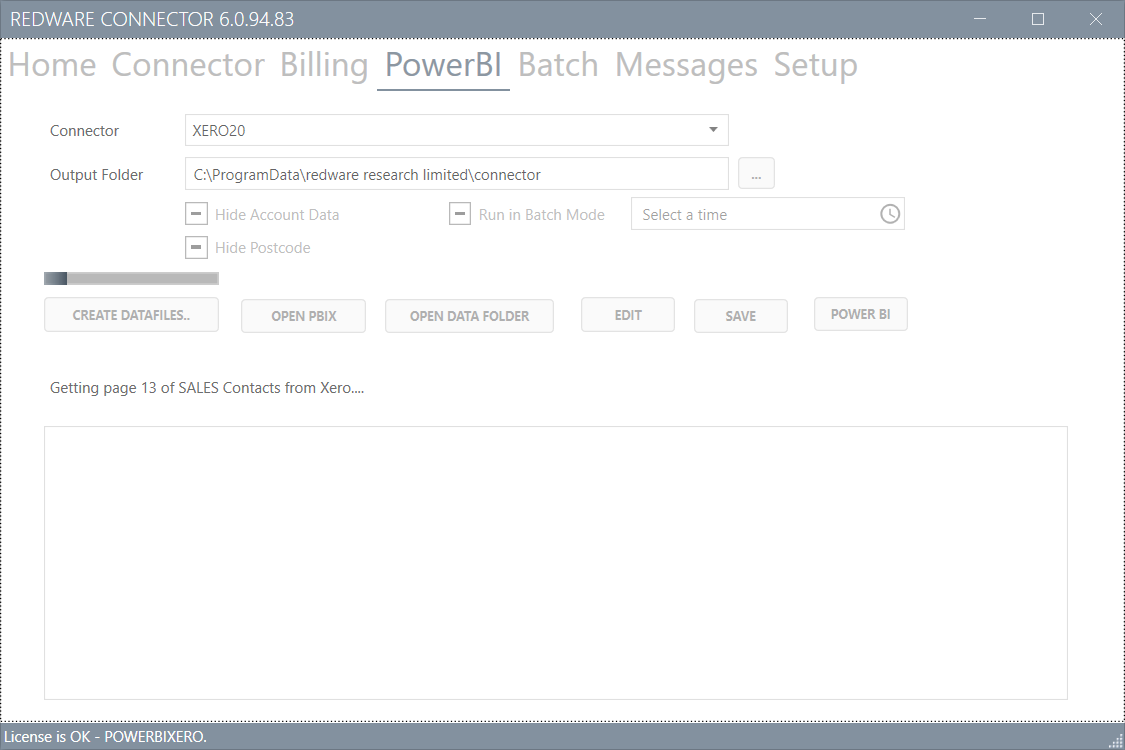Select the PowerBI tab
The image size is (1125, 750).
[443, 65]
